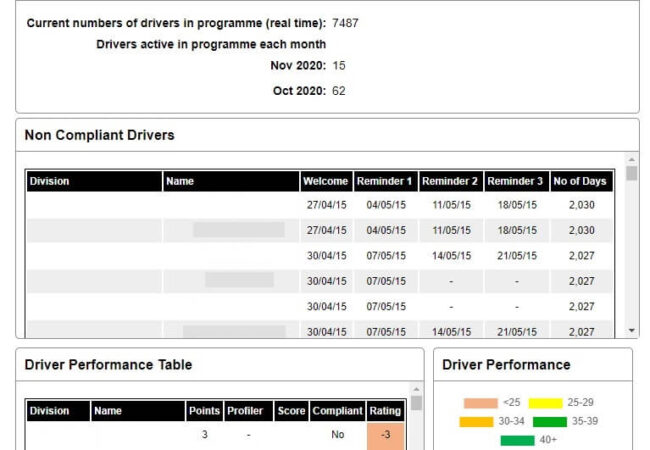This screenshot has width=650, height=450.
Task: Click the blurred name in the second row
Action: coord(239,230)
